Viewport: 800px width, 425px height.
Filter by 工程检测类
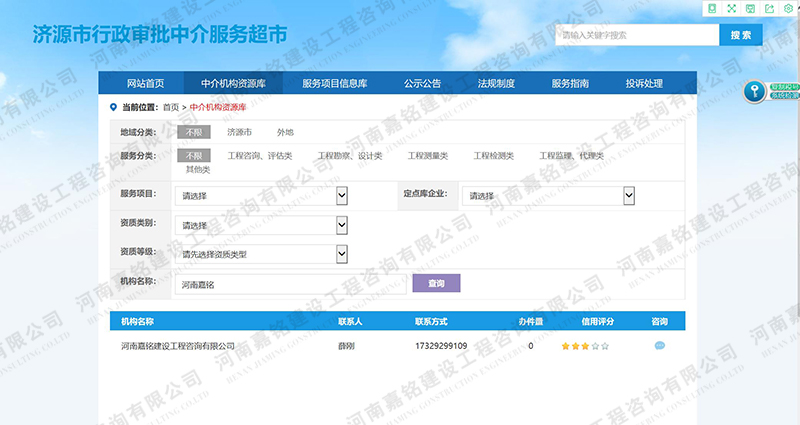(x=493, y=156)
